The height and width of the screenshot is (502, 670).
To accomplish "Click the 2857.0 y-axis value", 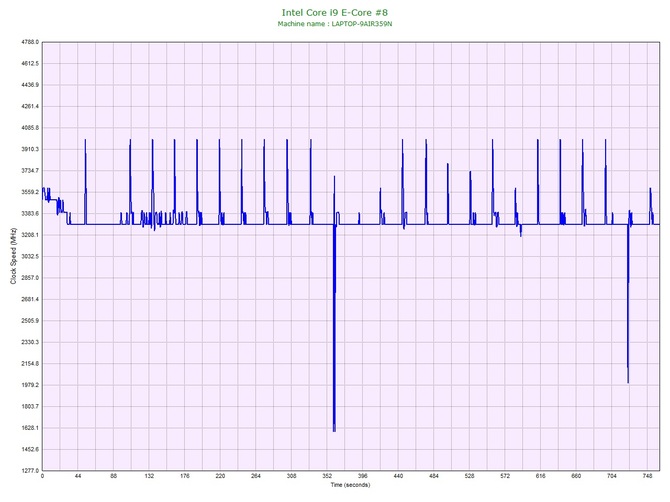I will click(x=30, y=278).
